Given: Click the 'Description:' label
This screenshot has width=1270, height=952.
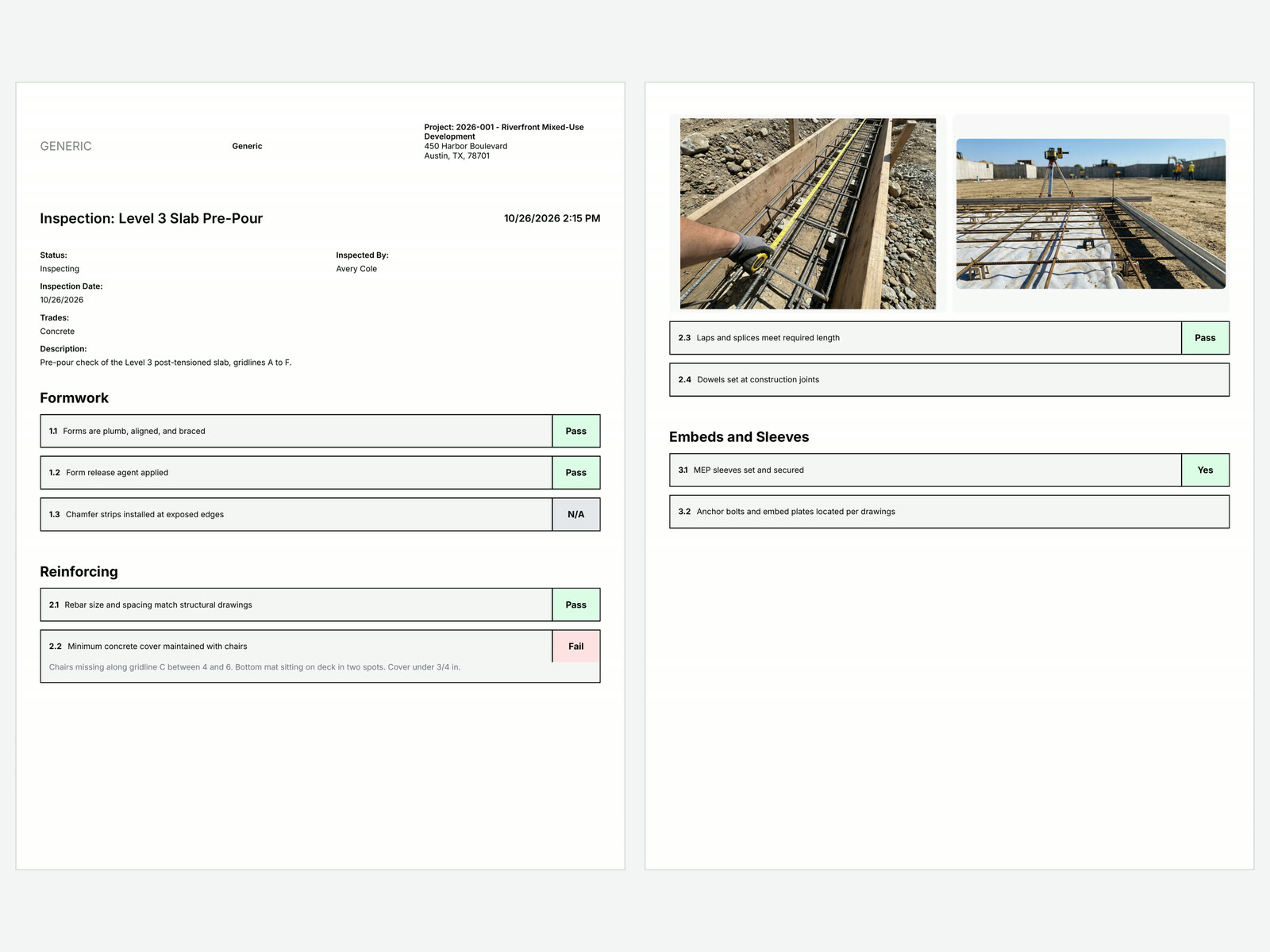Looking at the screenshot, I should click(x=63, y=349).
